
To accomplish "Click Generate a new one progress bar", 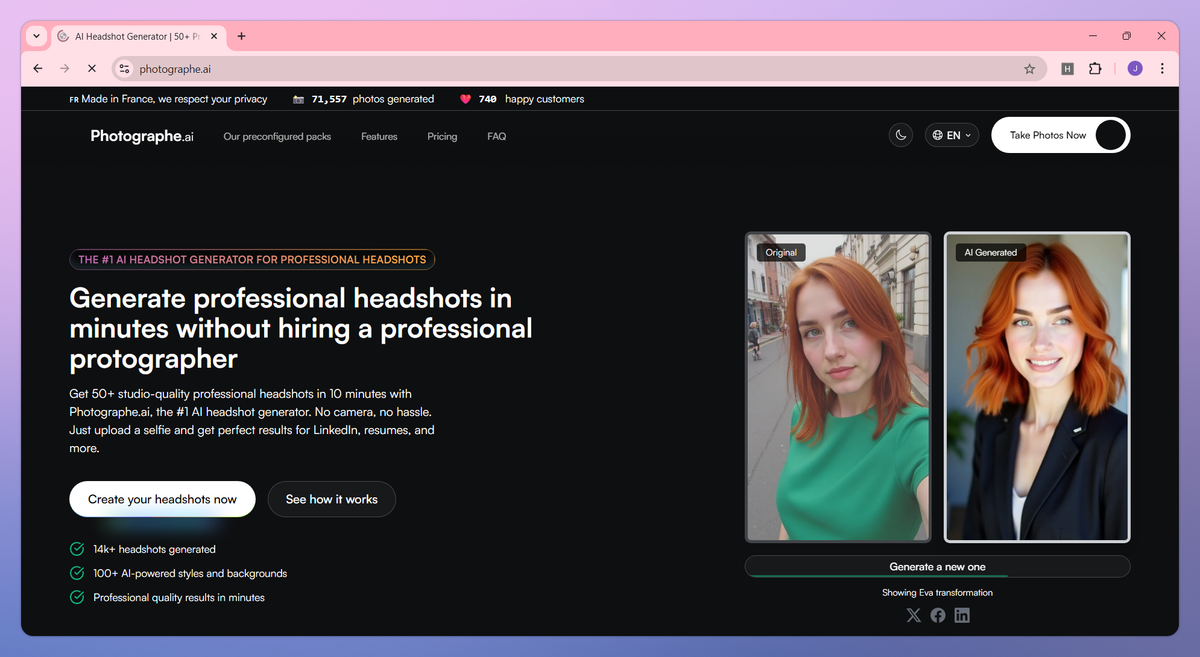I will [937, 567].
